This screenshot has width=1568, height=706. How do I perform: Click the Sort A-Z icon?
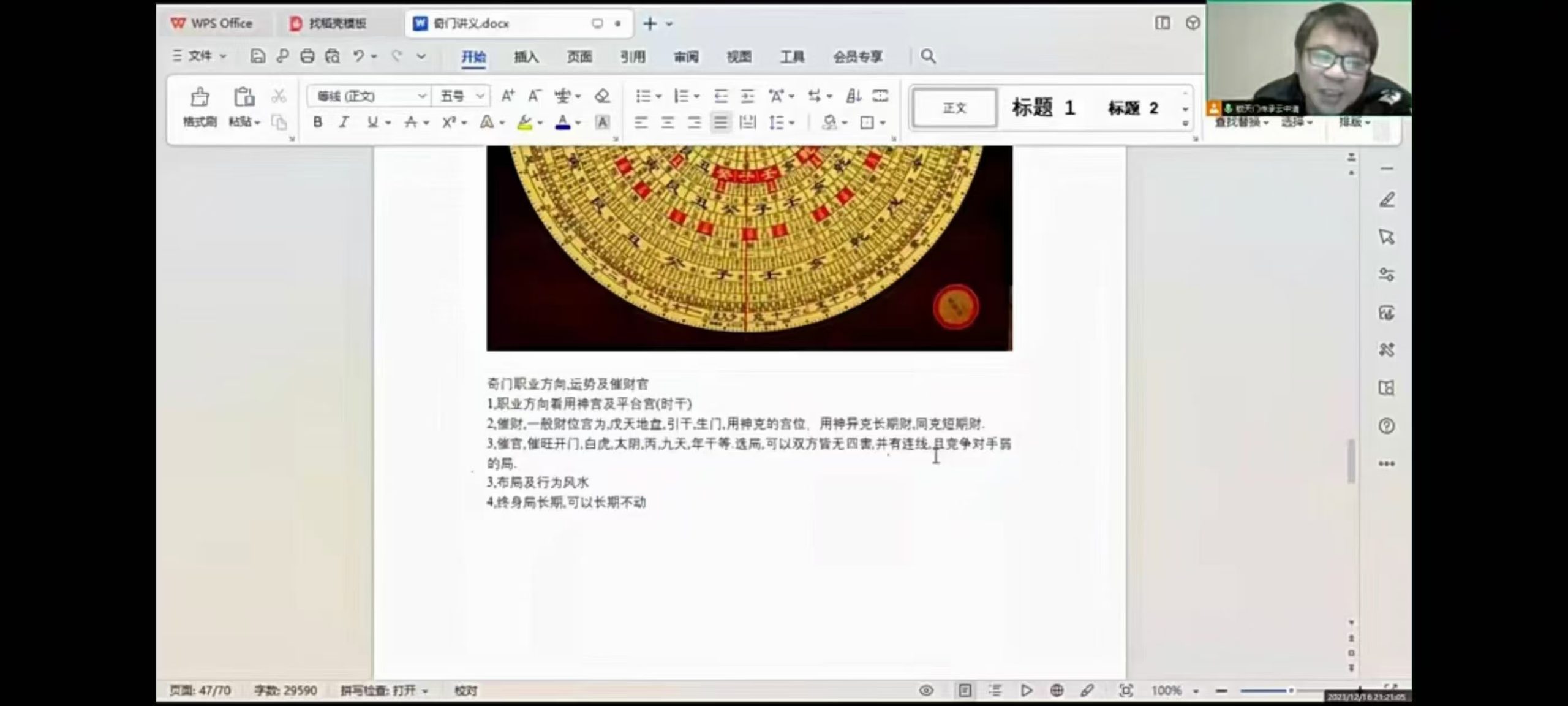853,96
